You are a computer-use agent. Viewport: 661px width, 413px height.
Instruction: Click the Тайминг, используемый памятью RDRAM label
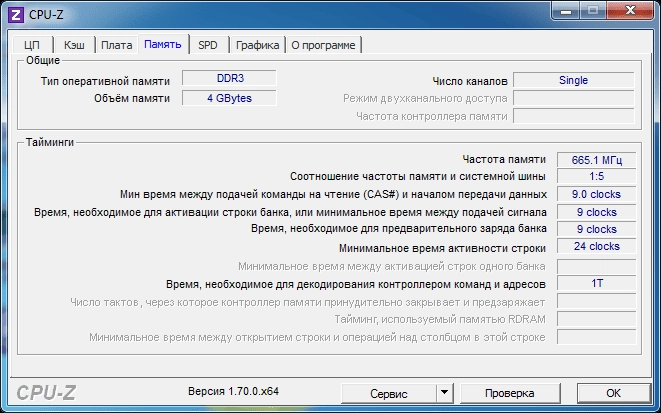(440, 319)
